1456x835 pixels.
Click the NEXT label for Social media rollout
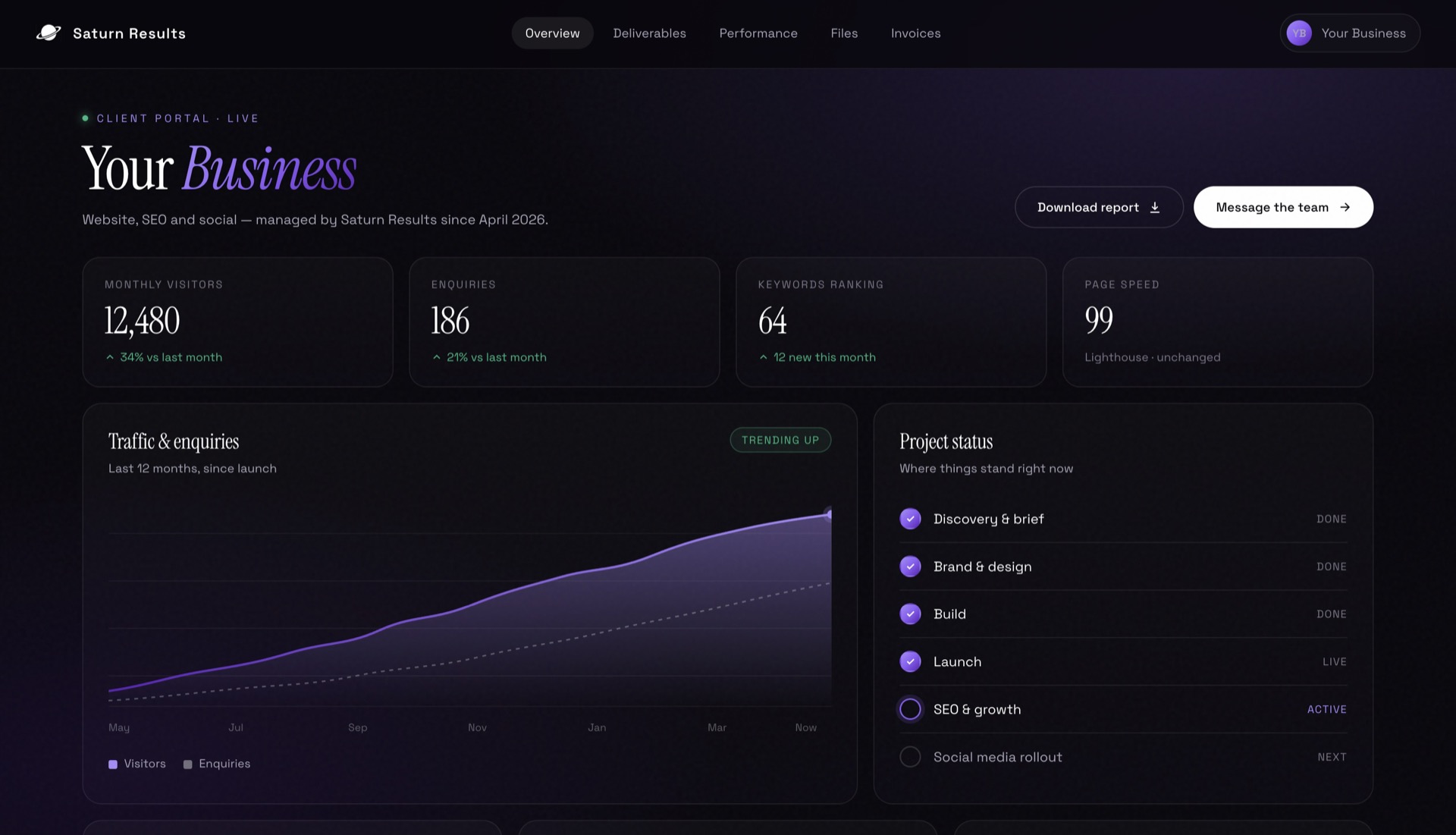tap(1332, 757)
